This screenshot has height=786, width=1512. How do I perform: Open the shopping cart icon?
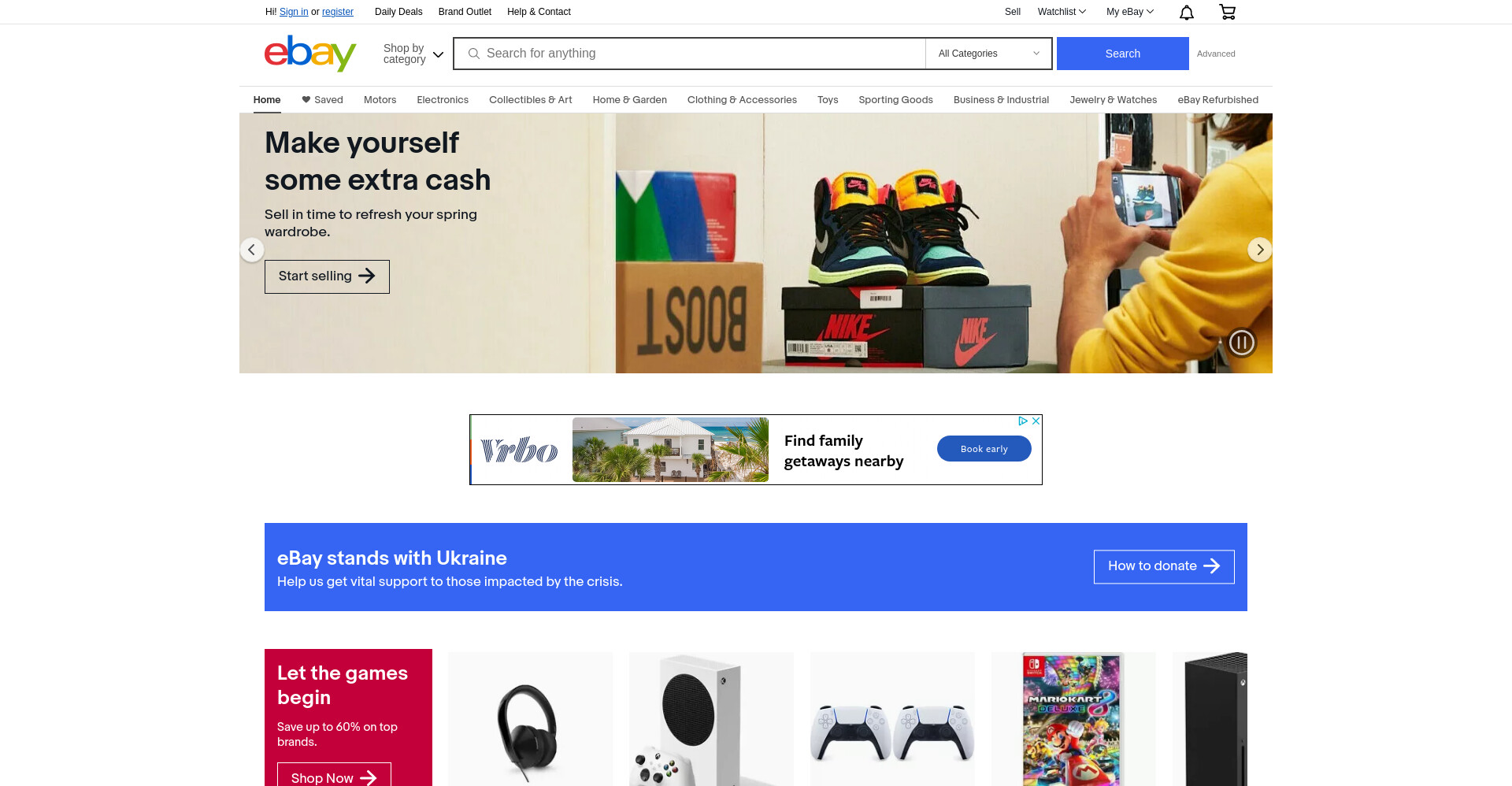(x=1227, y=12)
